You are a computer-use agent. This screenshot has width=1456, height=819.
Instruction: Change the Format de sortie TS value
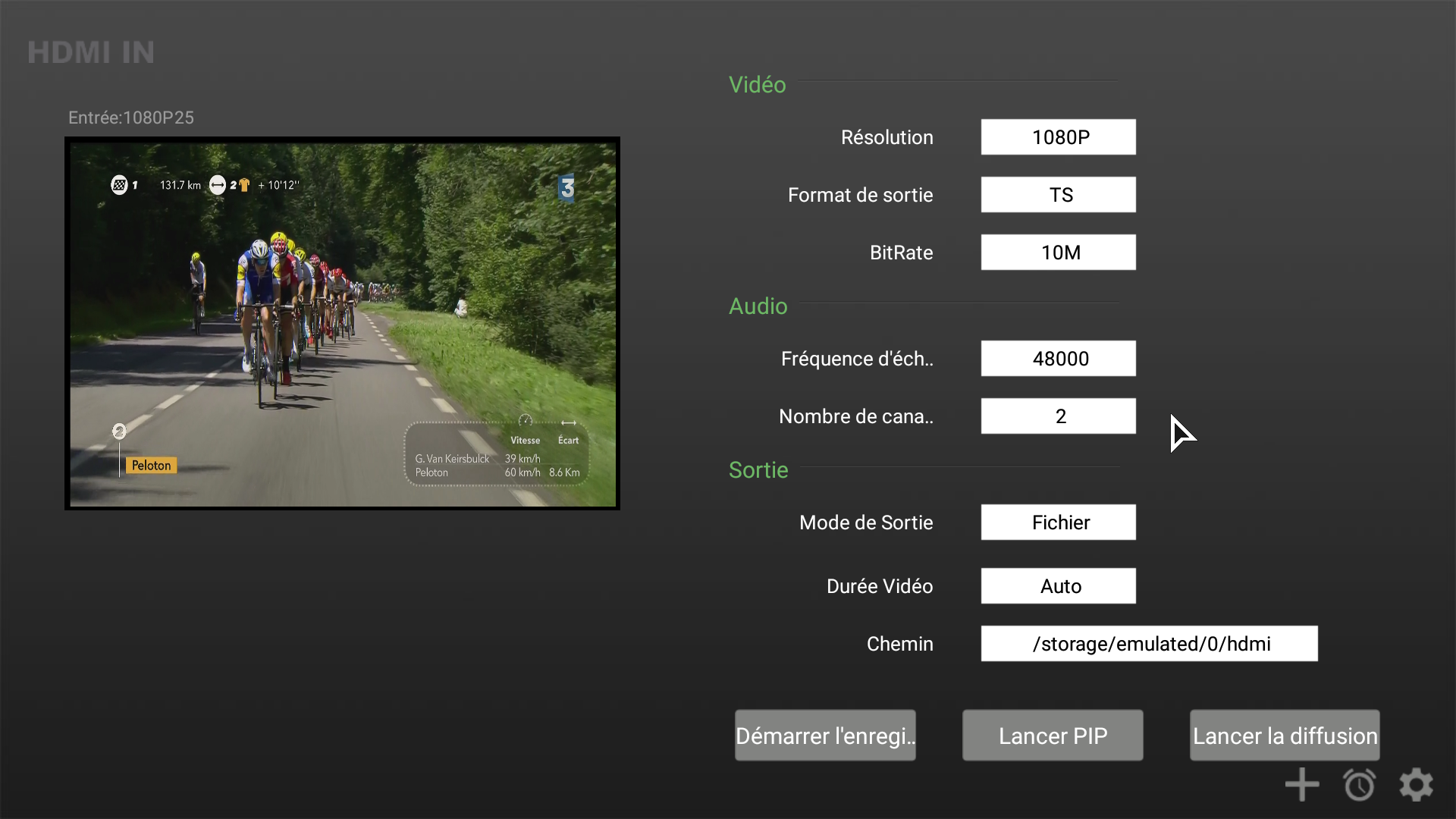click(x=1058, y=195)
